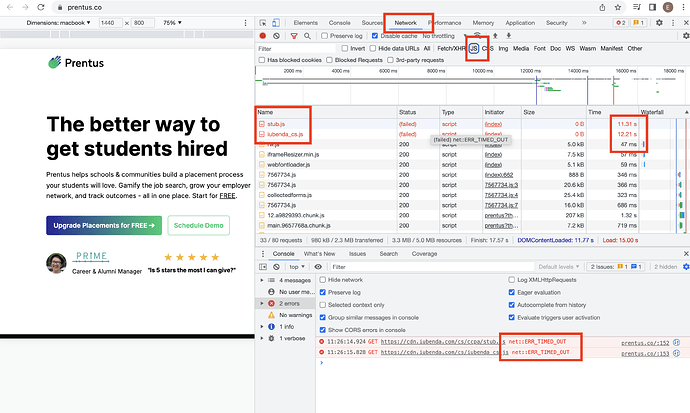Switch to the Coverage drawer tab

pos(424,254)
